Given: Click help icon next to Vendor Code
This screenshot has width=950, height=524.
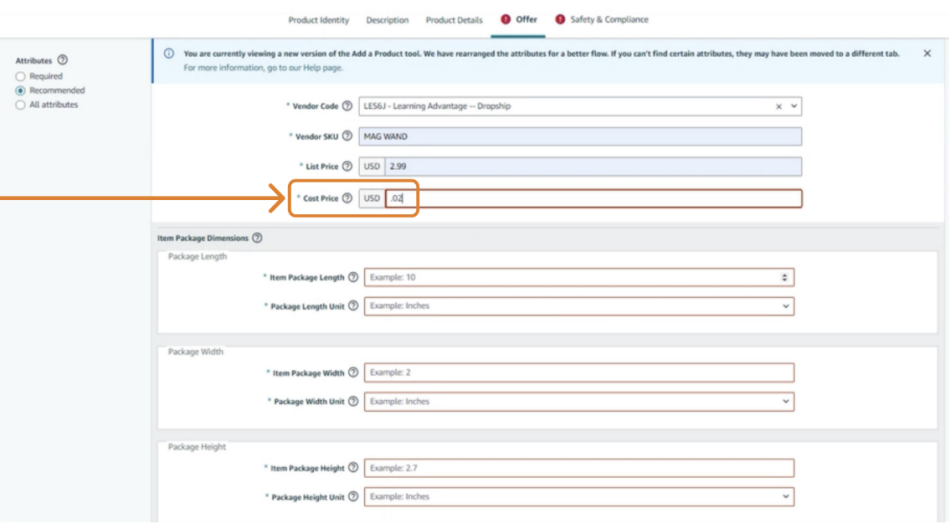Looking at the screenshot, I should pyautogui.click(x=347, y=106).
